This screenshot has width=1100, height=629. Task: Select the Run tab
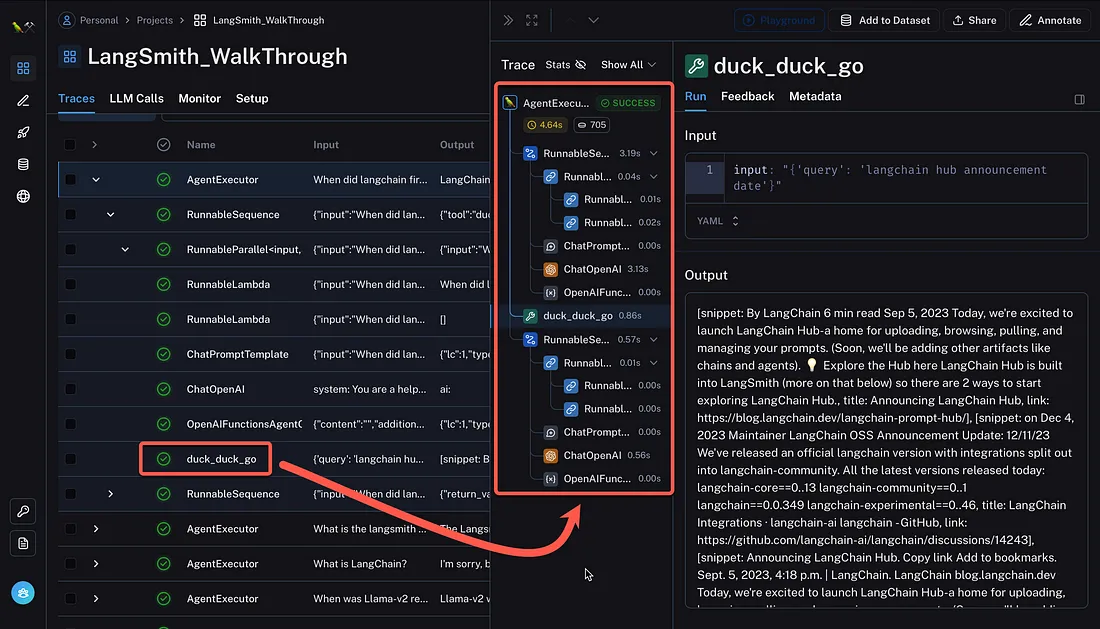click(x=695, y=97)
